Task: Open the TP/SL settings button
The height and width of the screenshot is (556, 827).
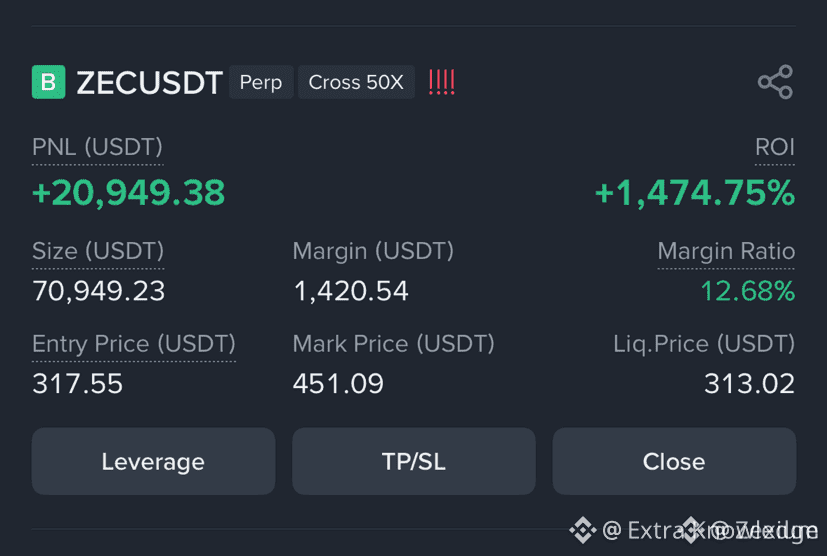Action: tap(414, 462)
